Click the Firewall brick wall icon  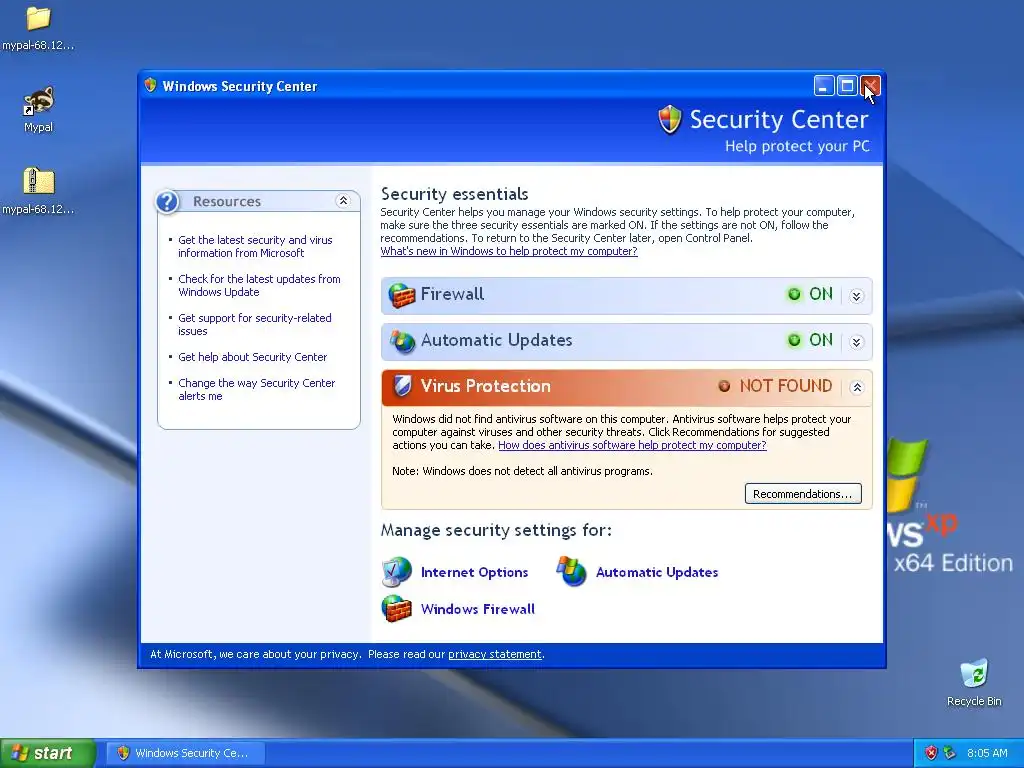[402, 295]
